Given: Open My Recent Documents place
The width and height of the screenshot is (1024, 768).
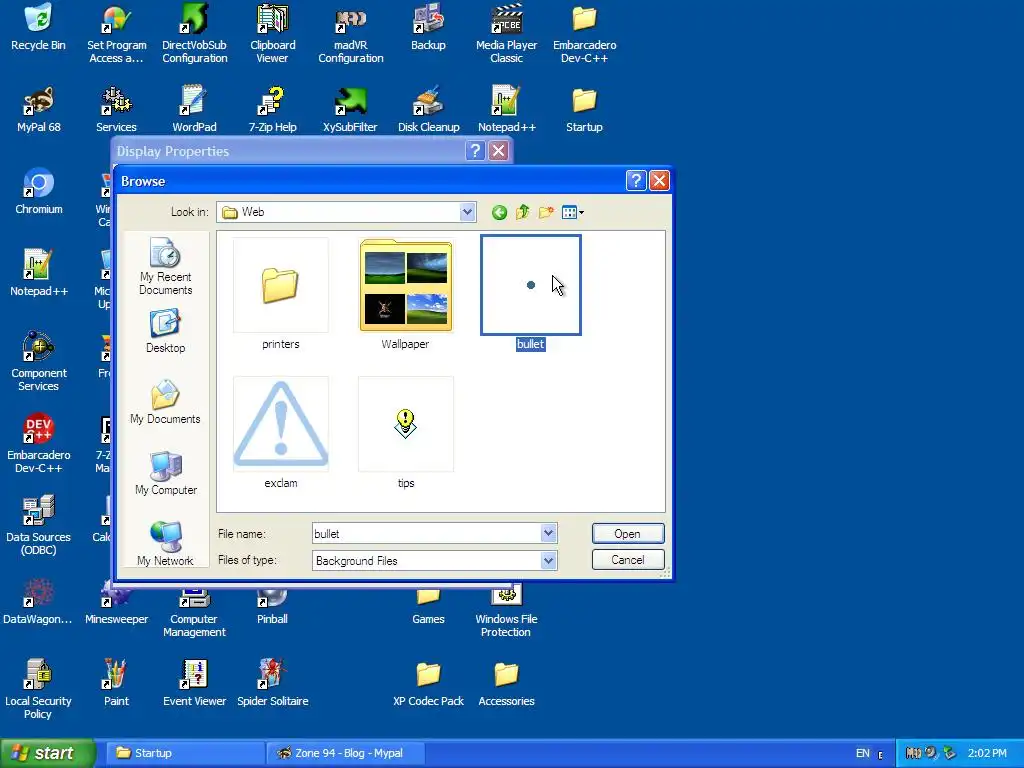Looking at the screenshot, I should click(x=165, y=266).
